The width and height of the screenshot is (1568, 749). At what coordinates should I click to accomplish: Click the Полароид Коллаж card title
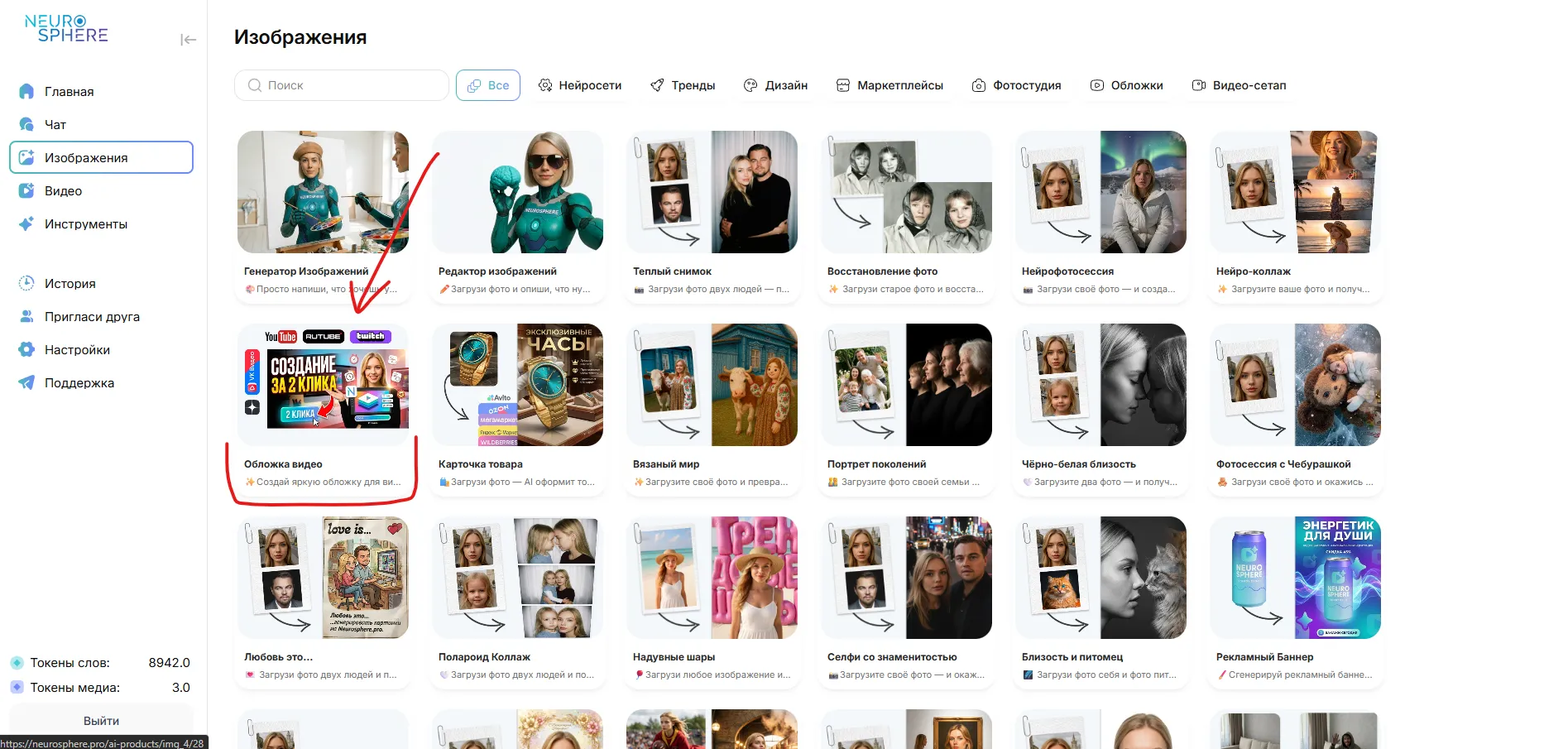[x=484, y=657]
